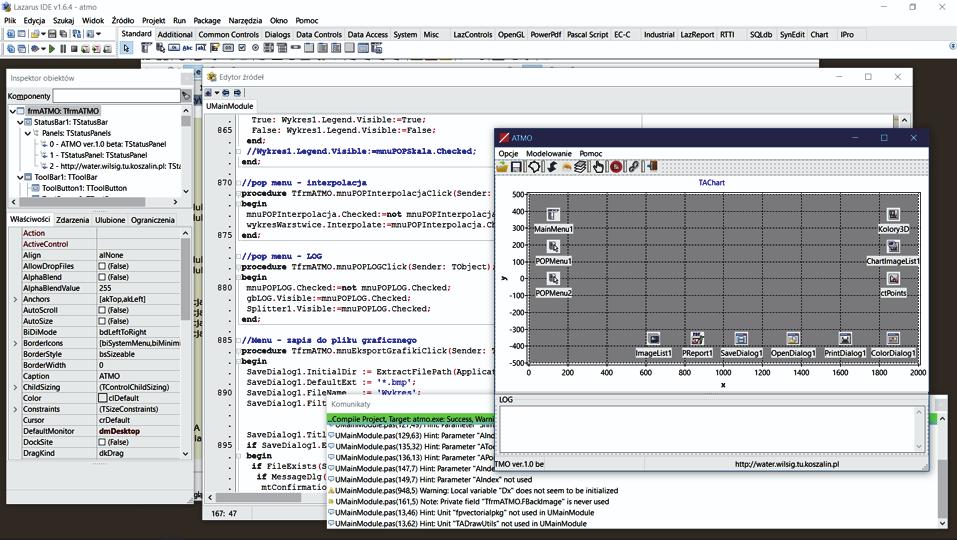
Task: Click the Save icon in the IDE main toolbar
Action: click(52, 34)
